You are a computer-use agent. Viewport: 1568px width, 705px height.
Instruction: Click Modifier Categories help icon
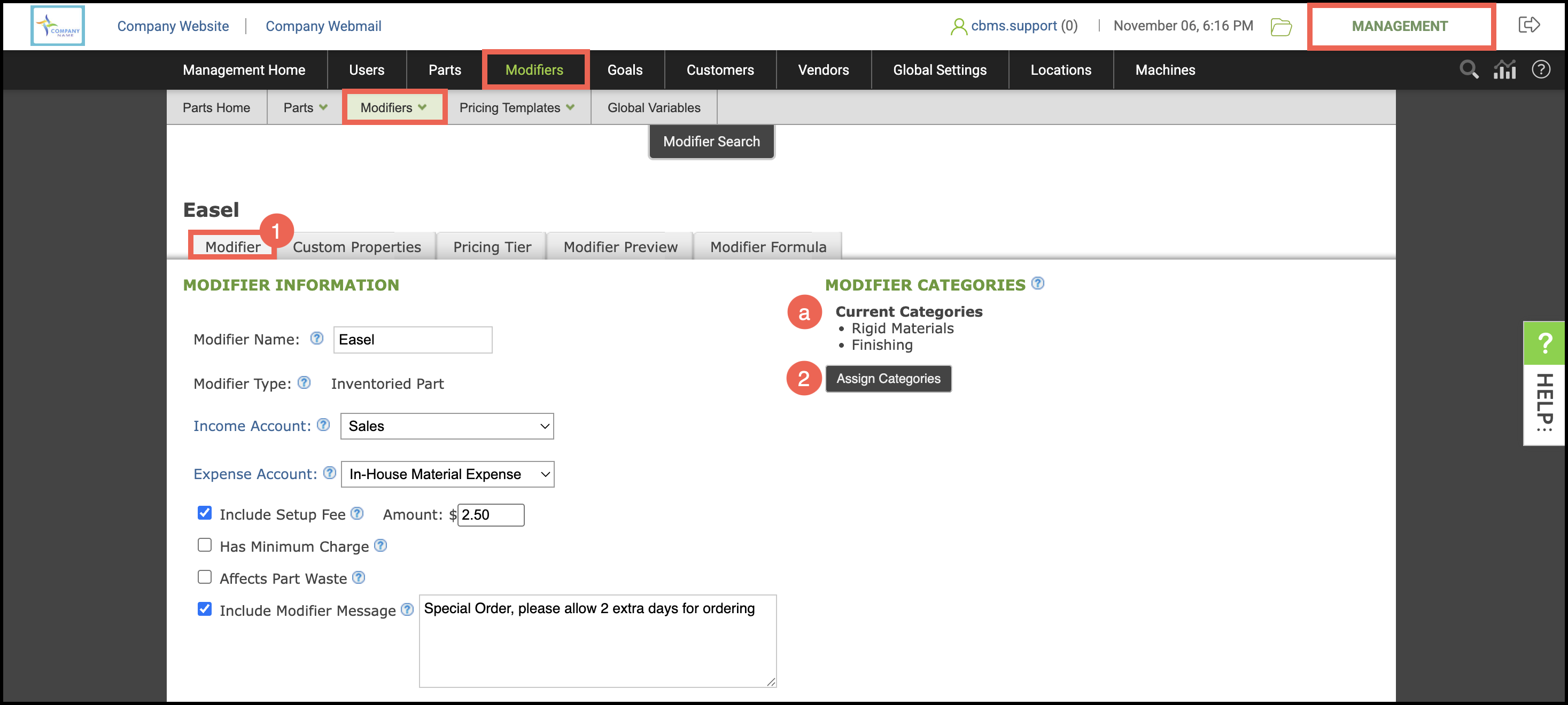1038,284
